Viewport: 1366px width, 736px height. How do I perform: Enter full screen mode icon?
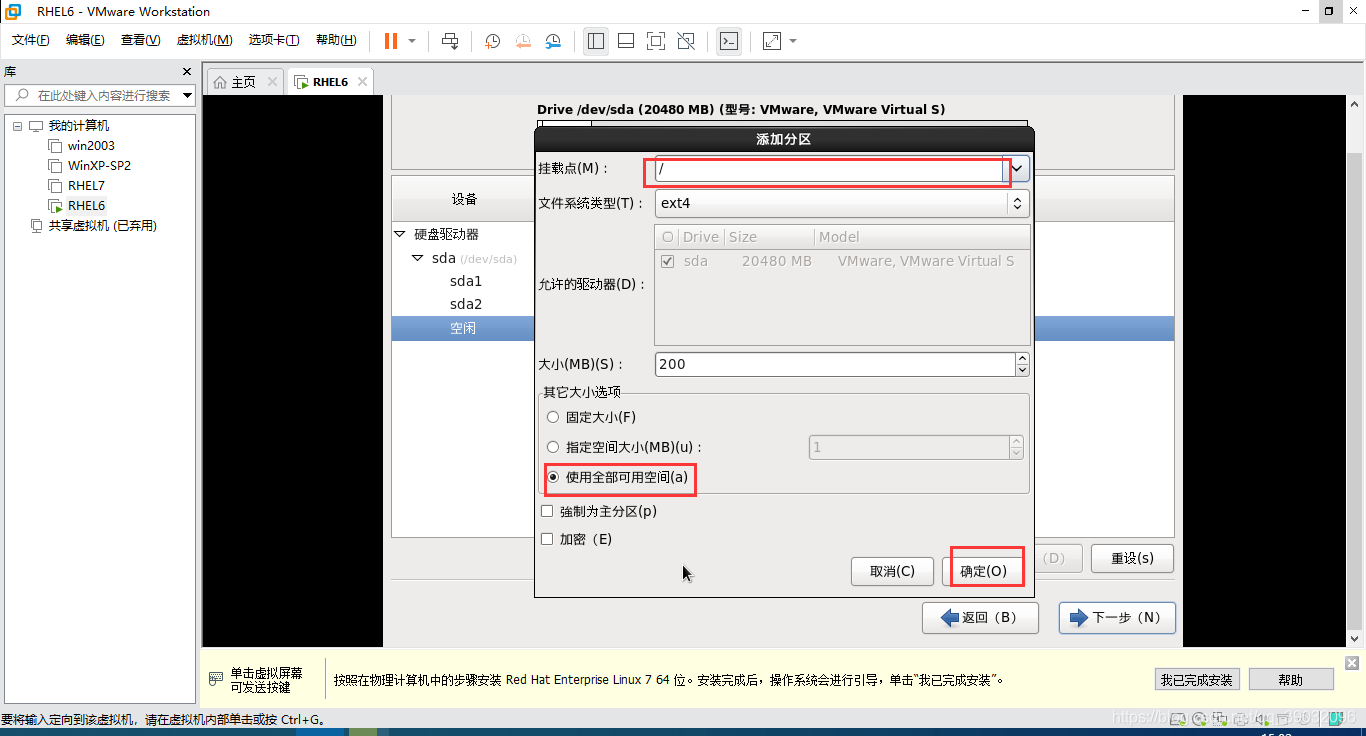(656, 41)
